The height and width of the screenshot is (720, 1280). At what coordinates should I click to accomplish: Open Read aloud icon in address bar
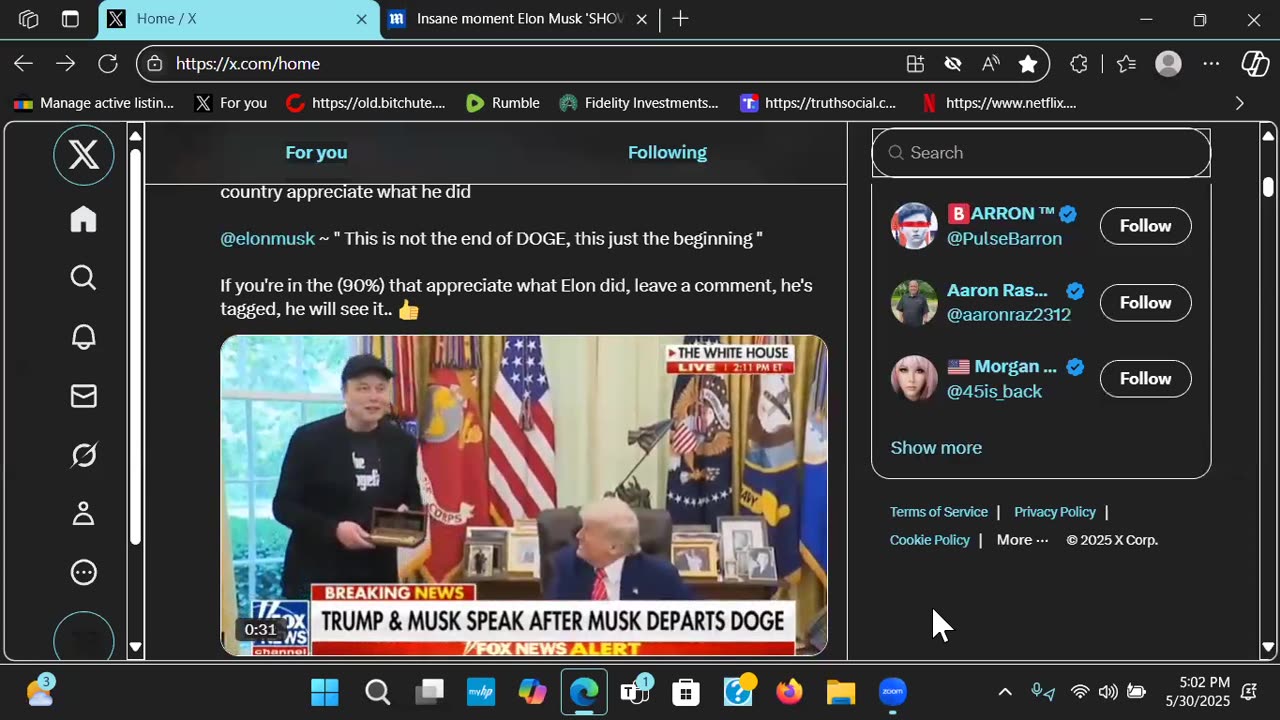coord(990,64)
